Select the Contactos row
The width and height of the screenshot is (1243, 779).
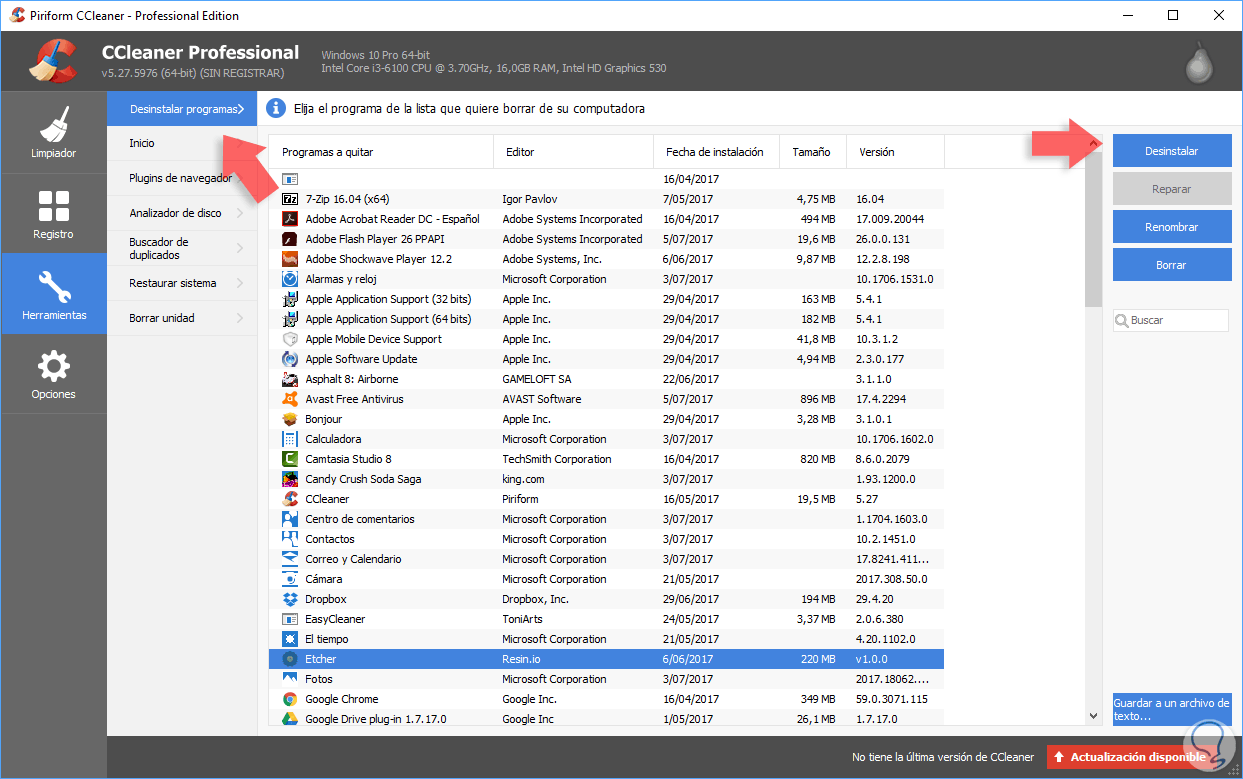pyautogui.click(x=606, y=539)
